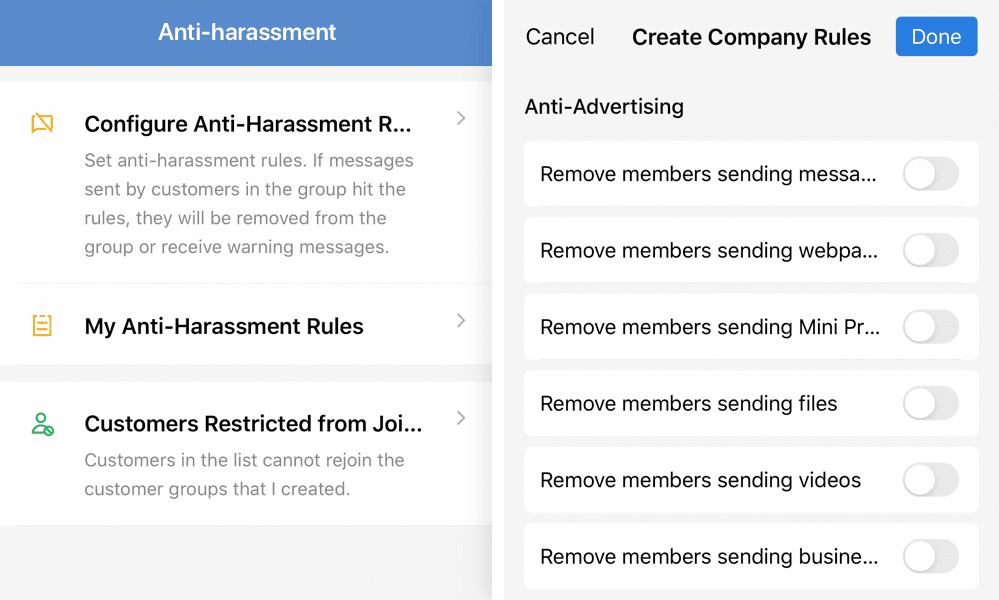Open Customers Restricted from Joining chevron
999x600 pixels.
pos(461,418)
